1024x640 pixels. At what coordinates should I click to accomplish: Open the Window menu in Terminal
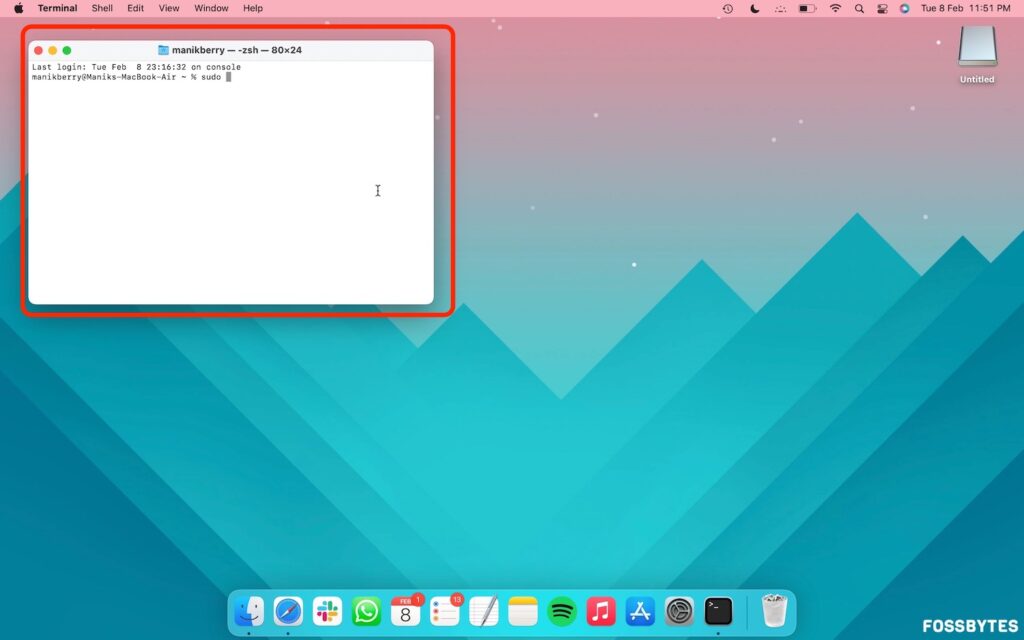(x=211, y=8)
